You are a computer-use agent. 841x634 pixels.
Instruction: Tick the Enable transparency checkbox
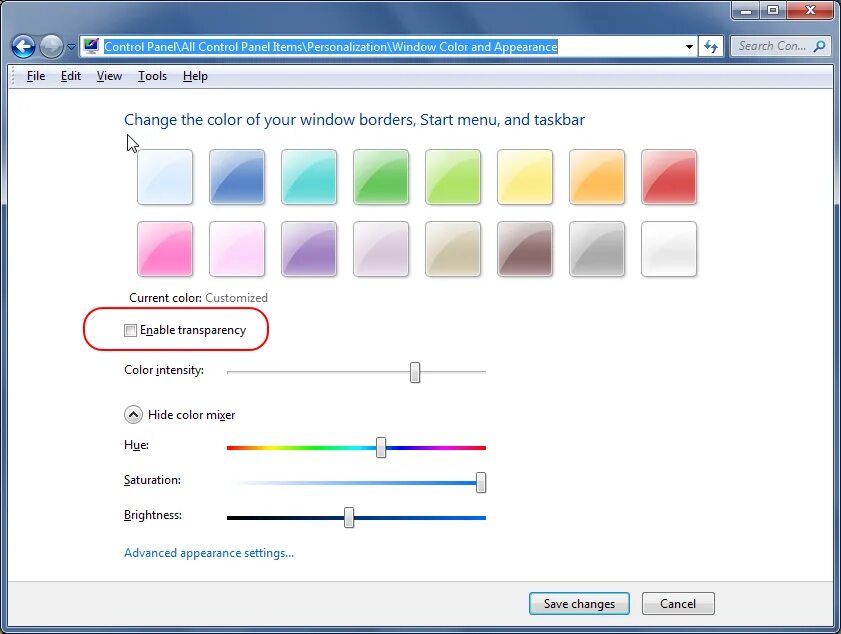tap(130, 330)
